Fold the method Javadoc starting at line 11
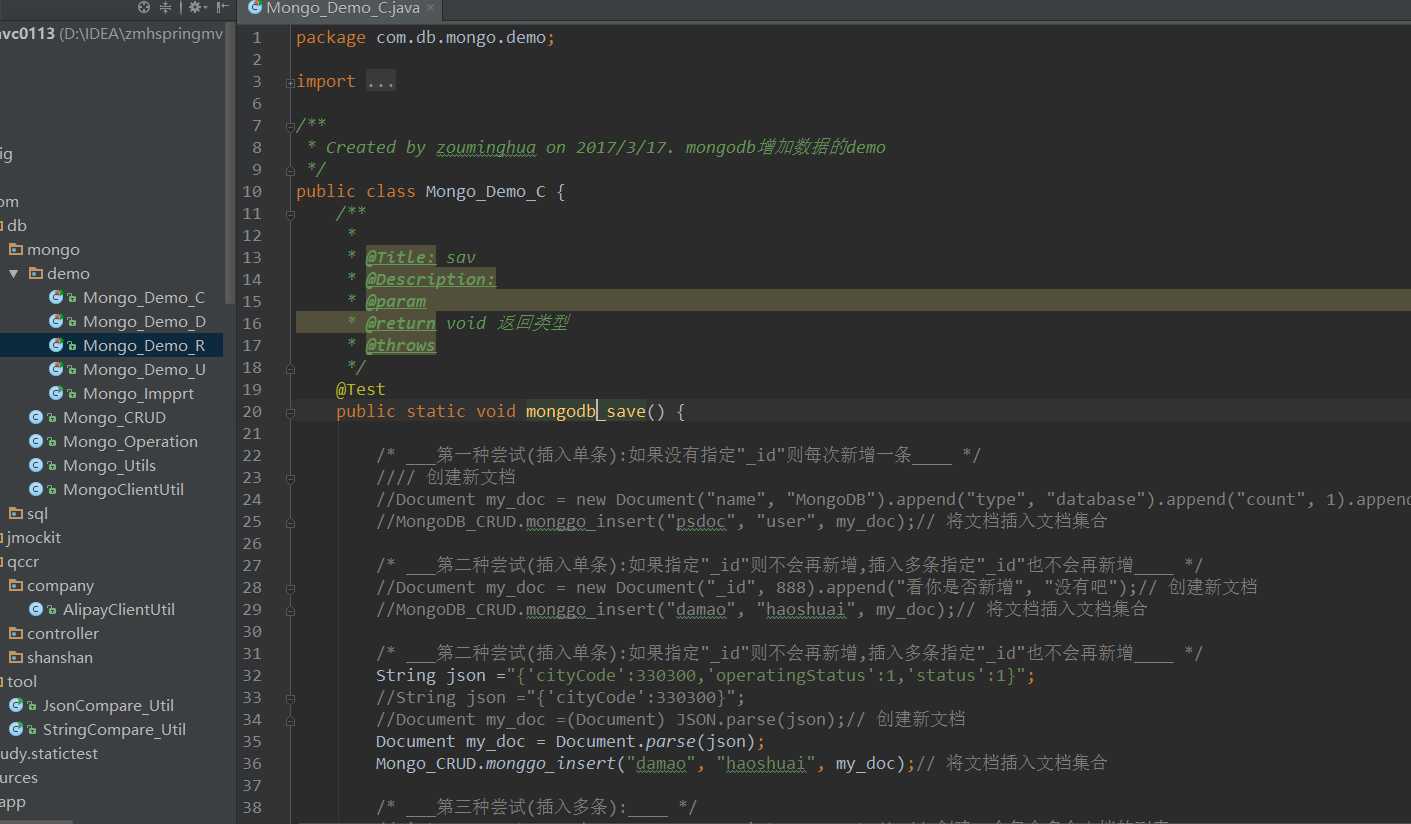 point(290,214)
